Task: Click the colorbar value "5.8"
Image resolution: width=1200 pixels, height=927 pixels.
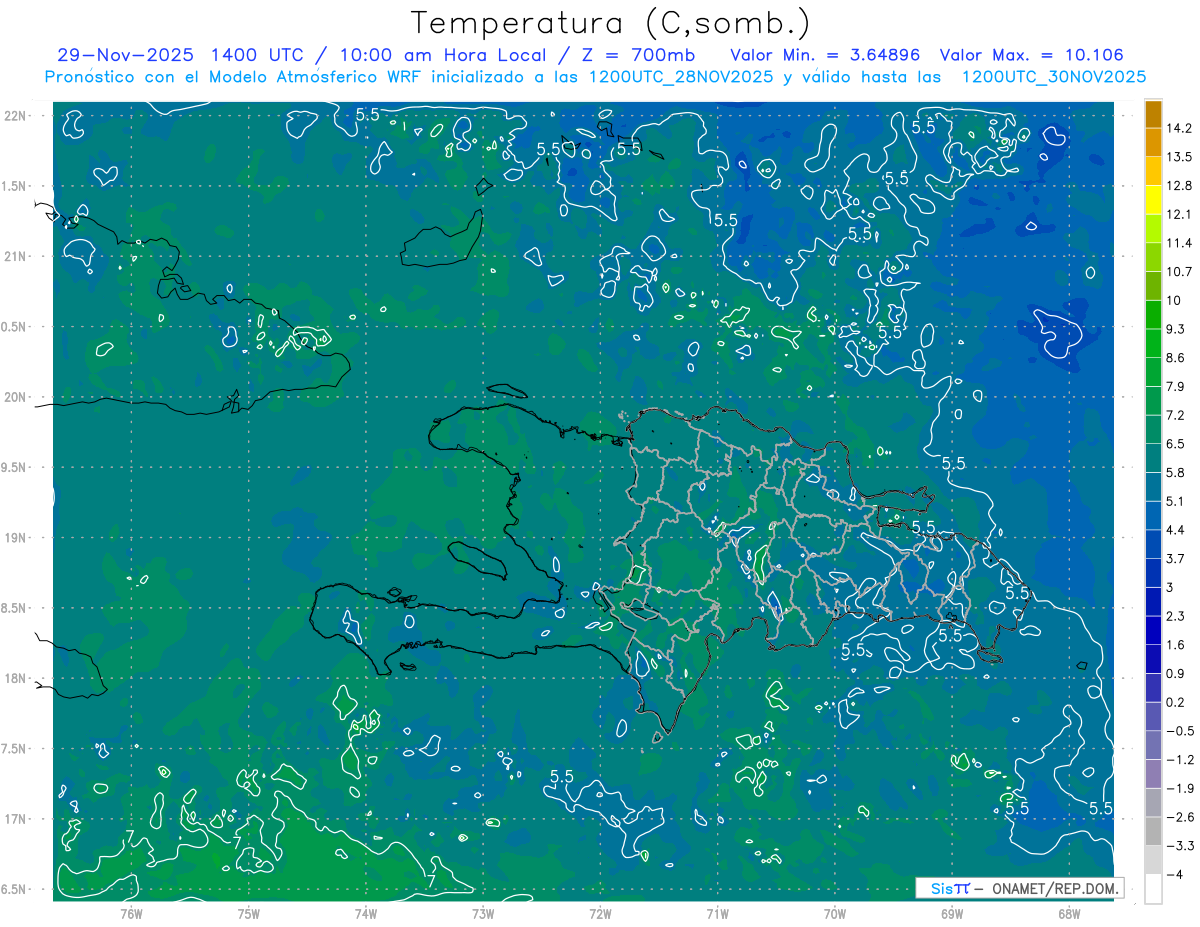Action: (1176, 472)
